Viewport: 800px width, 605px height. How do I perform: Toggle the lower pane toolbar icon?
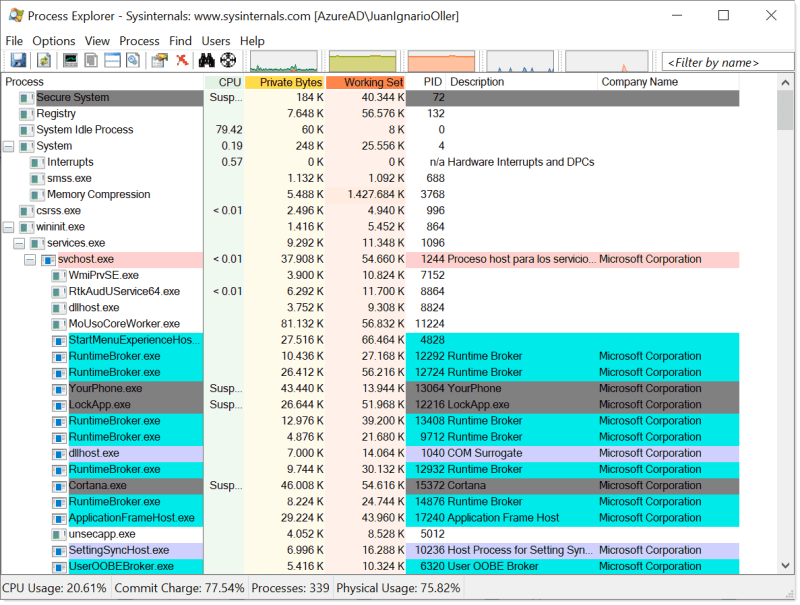pos(112,60)
